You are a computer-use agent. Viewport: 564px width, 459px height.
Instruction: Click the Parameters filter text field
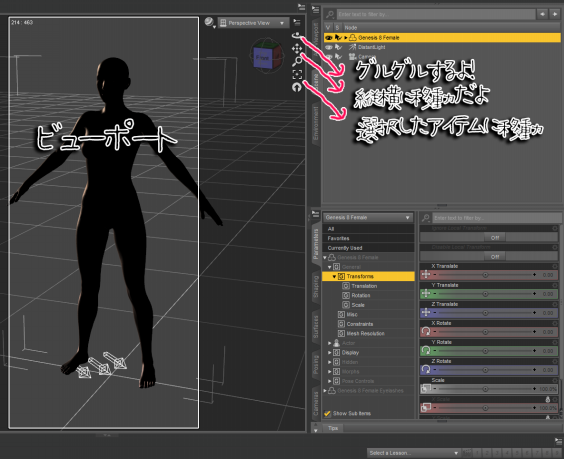click(496, 218)
